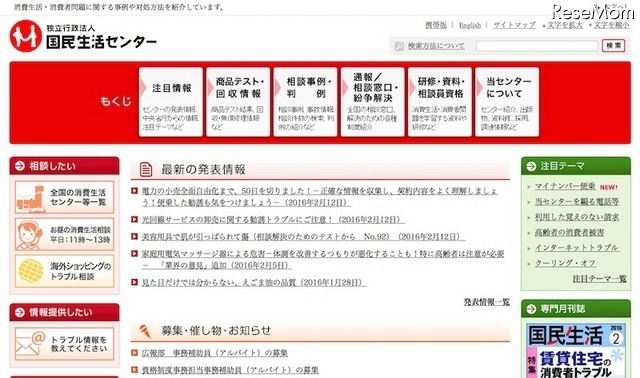Open the 美容用具で肌が引っぱられて傷 article link
This screenshot has height=378, width=640.
(303, 237)
